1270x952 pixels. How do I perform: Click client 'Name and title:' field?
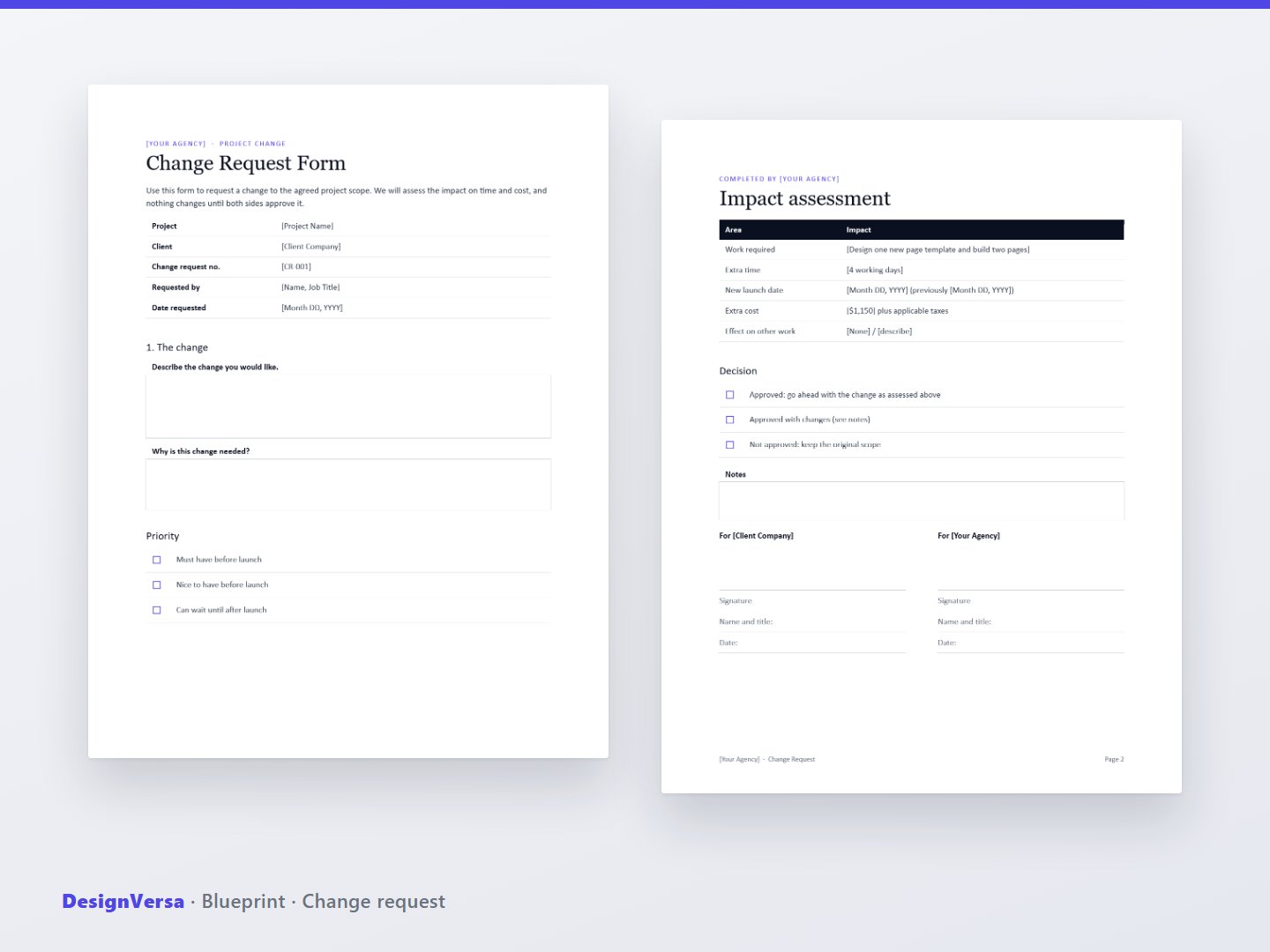tap(812, 621)
